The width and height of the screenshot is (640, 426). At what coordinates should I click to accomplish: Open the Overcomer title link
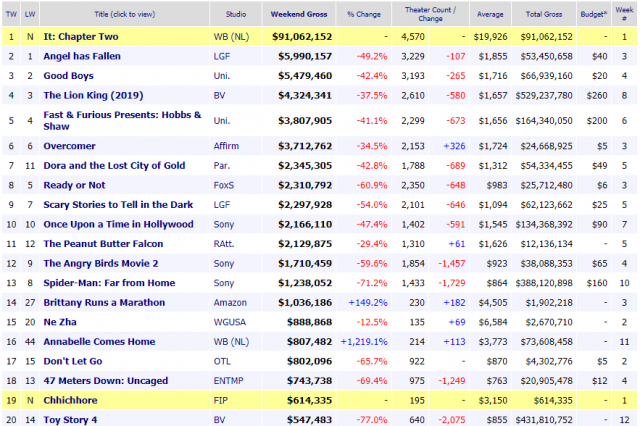coord(69,146)
